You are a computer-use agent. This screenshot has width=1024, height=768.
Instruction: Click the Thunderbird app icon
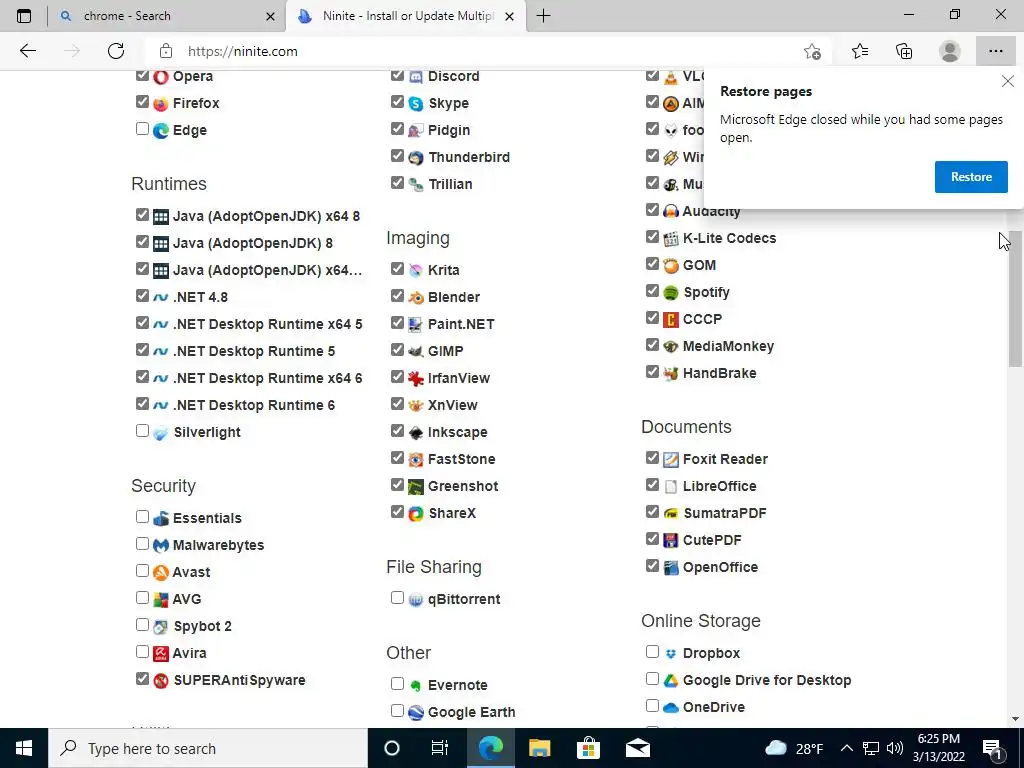click(x=416, y=157)
